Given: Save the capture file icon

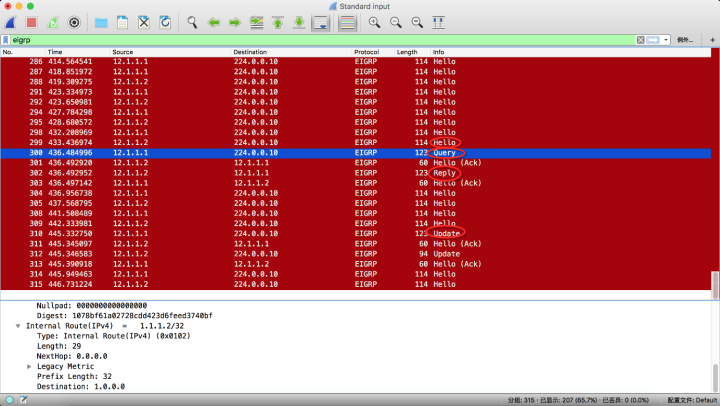Looking at the screenshot, I should (122, 23).
